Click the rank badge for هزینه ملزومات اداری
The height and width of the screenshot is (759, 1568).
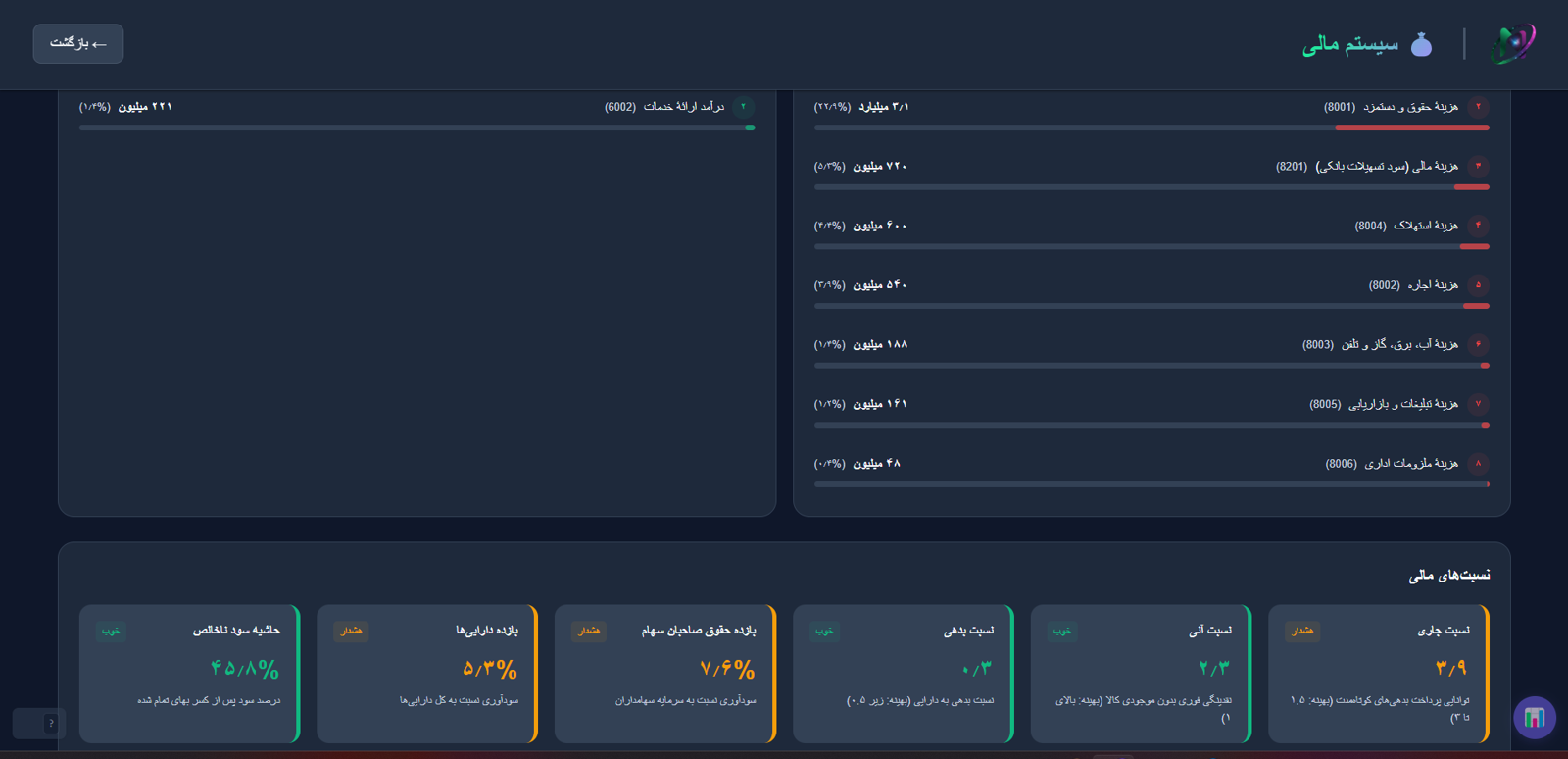(x=1478, y=463)
